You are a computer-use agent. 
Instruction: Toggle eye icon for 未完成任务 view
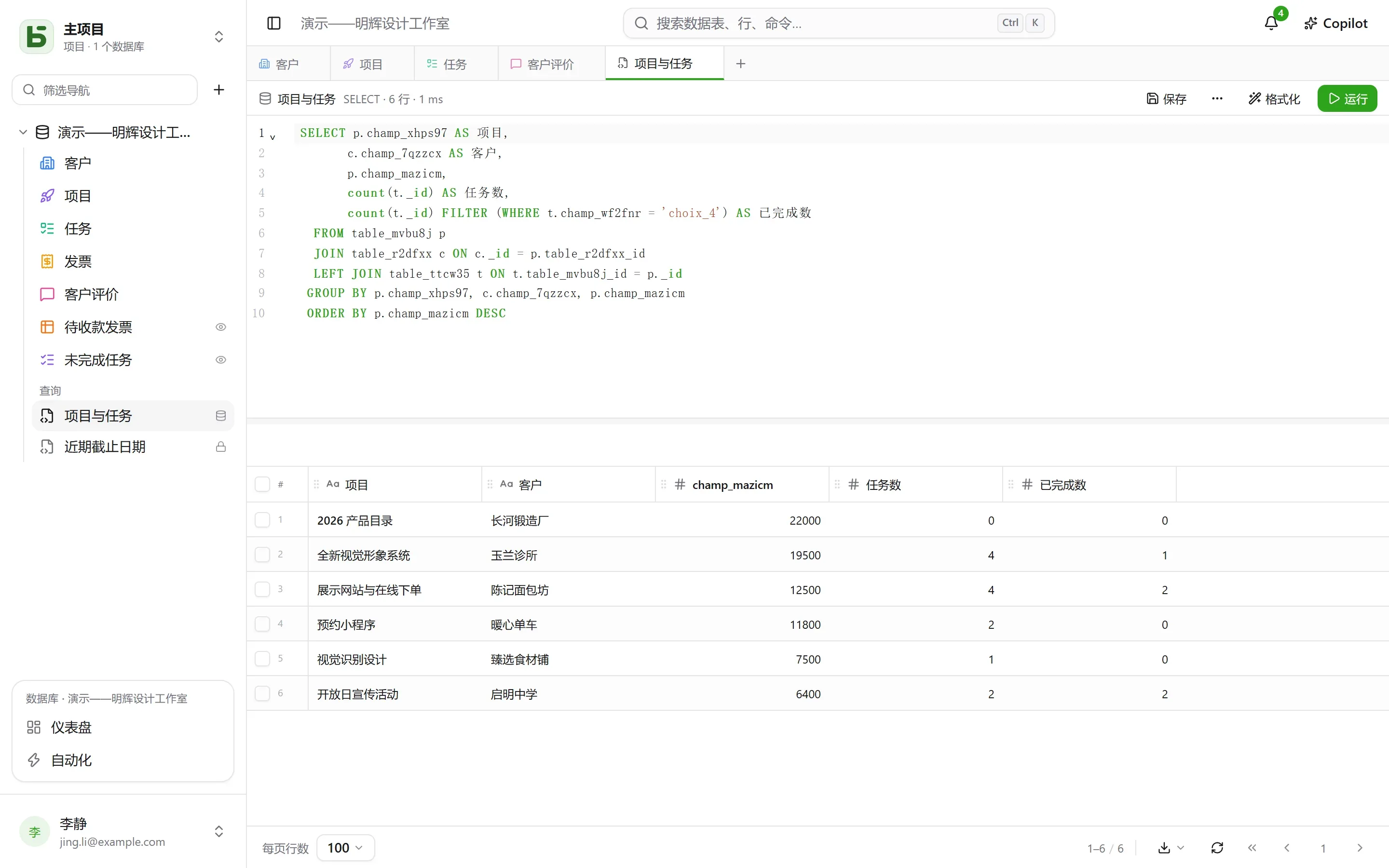tap(220, 360)
